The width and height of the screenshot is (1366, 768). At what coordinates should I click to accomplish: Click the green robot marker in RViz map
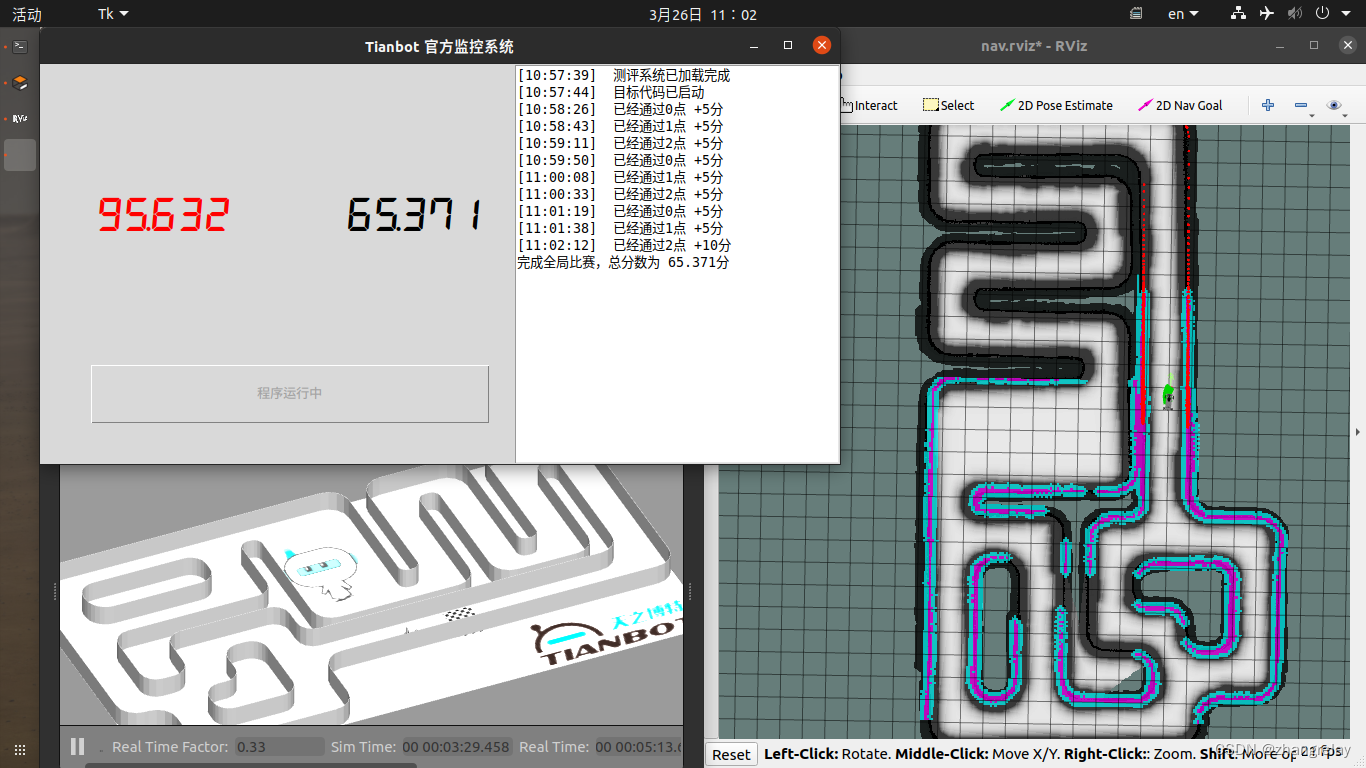pyautogui.click(x=1167, y=393)
